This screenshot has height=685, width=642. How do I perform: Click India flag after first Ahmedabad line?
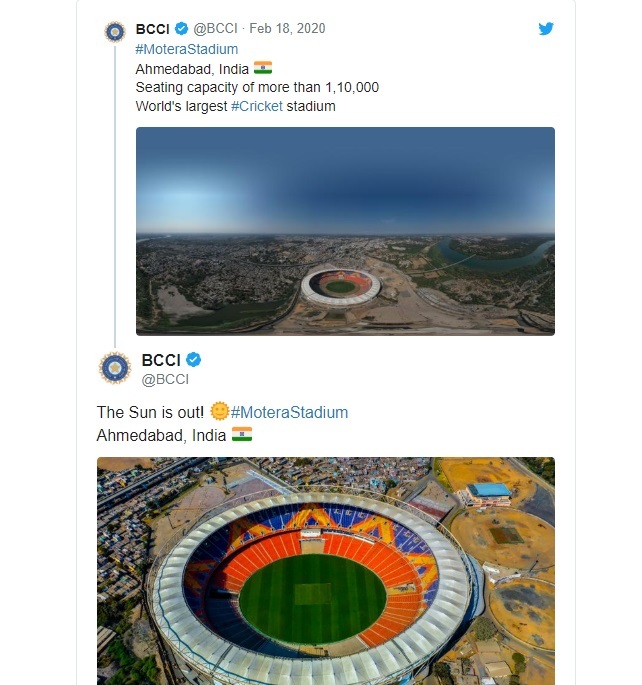(x=263, y=68)
